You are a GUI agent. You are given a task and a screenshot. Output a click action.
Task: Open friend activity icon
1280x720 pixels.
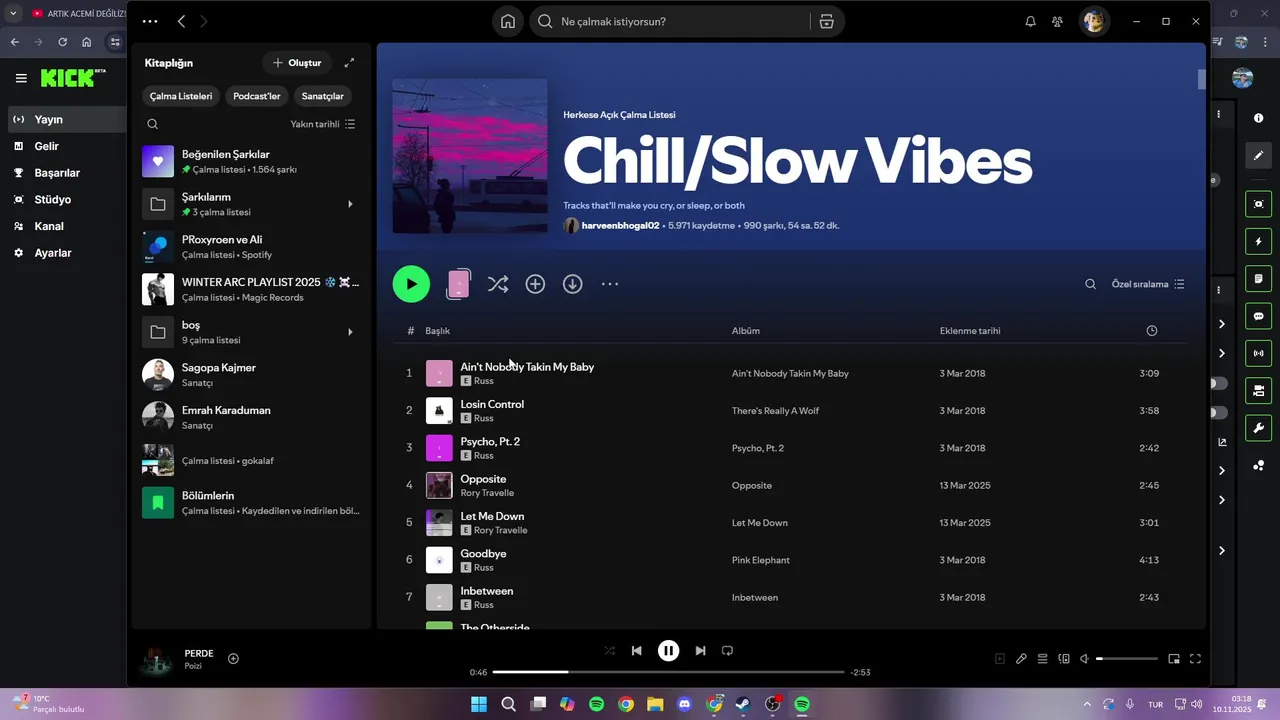(1057, 21)
